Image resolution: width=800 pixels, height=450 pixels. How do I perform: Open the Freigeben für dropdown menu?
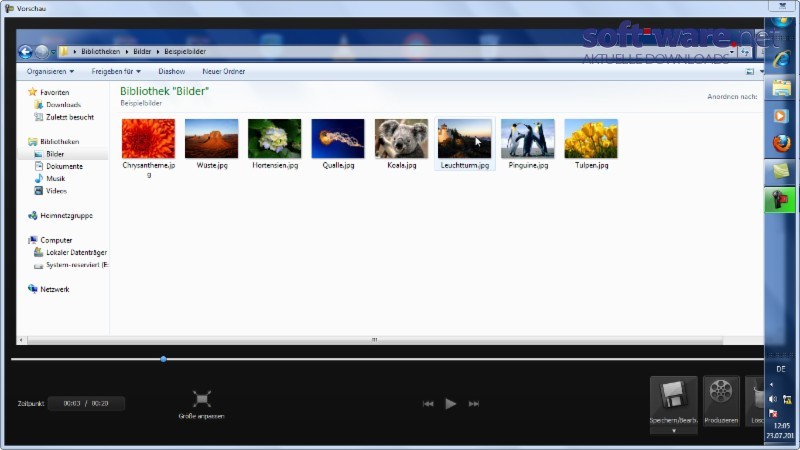116,71
